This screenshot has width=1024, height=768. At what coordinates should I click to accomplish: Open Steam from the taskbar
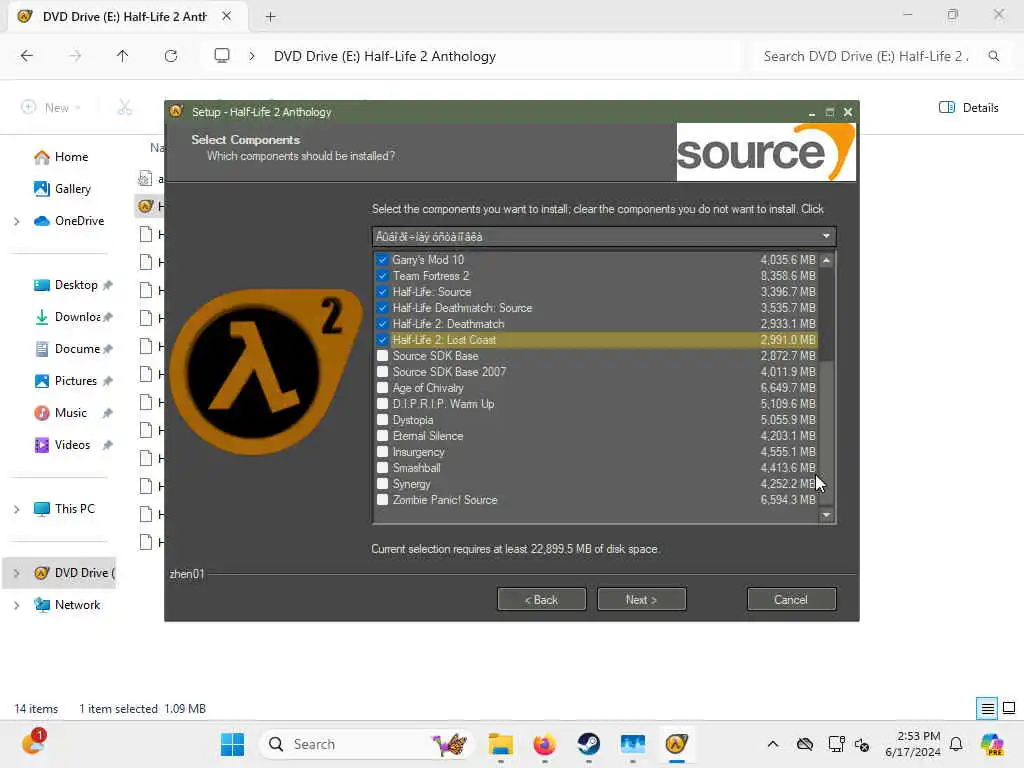588,744
